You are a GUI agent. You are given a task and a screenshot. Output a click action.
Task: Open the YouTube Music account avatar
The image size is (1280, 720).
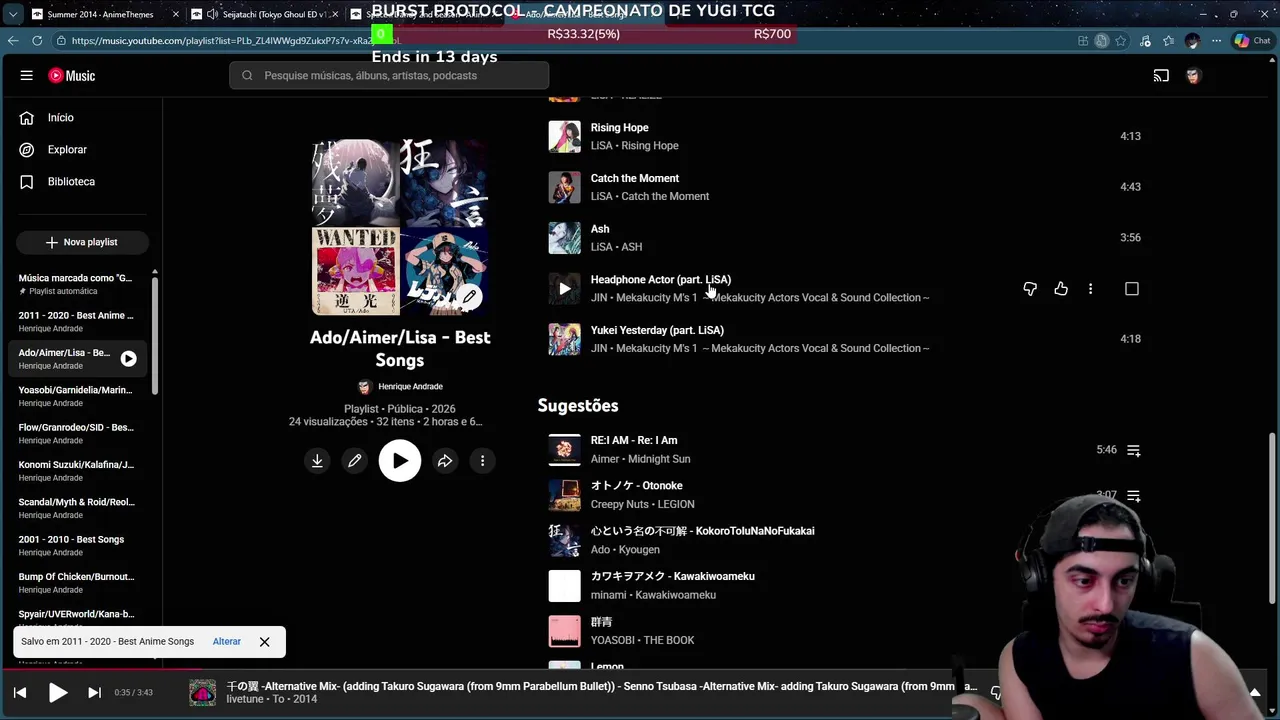[x=1193, y=76]
